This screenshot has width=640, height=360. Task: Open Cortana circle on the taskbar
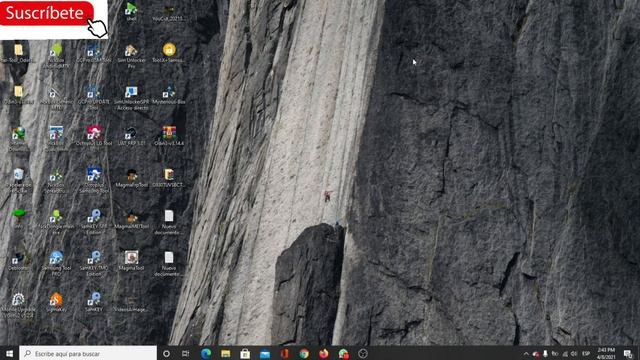[x=166, y=353]
